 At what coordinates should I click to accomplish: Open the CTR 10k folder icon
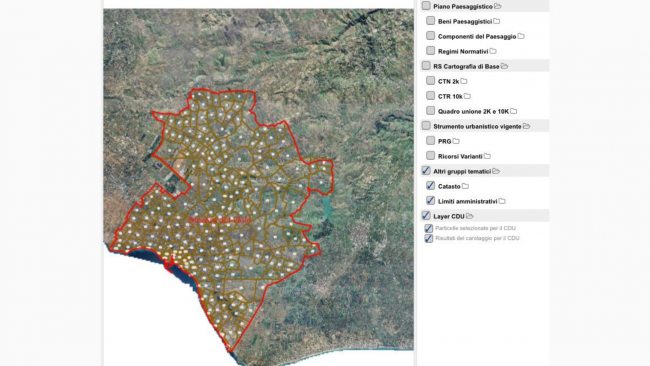pos(467,96)
